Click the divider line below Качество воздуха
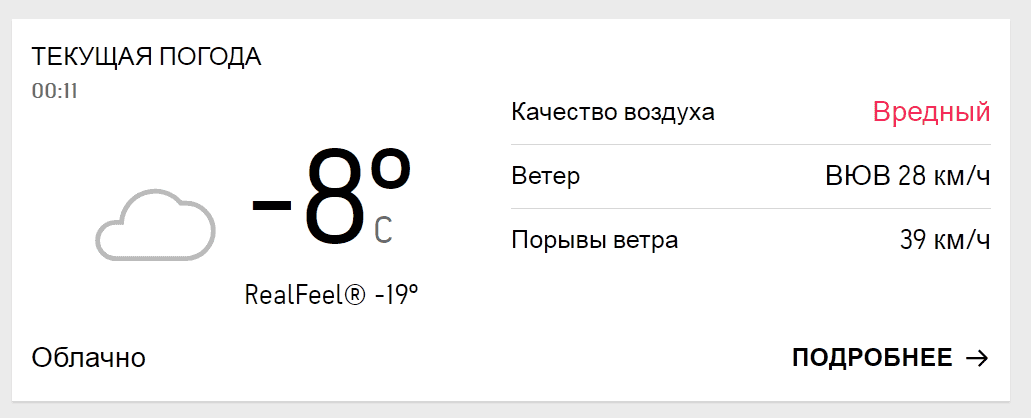This screenshot has width=1031, height=418. pos(750,144)
